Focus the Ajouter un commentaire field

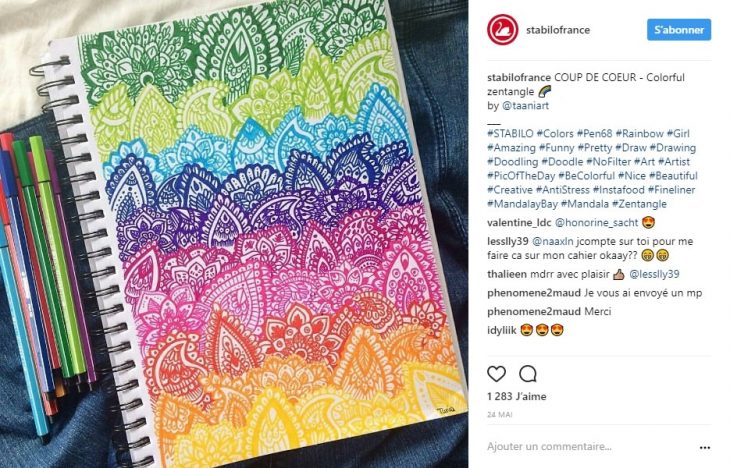coord(589,447)
